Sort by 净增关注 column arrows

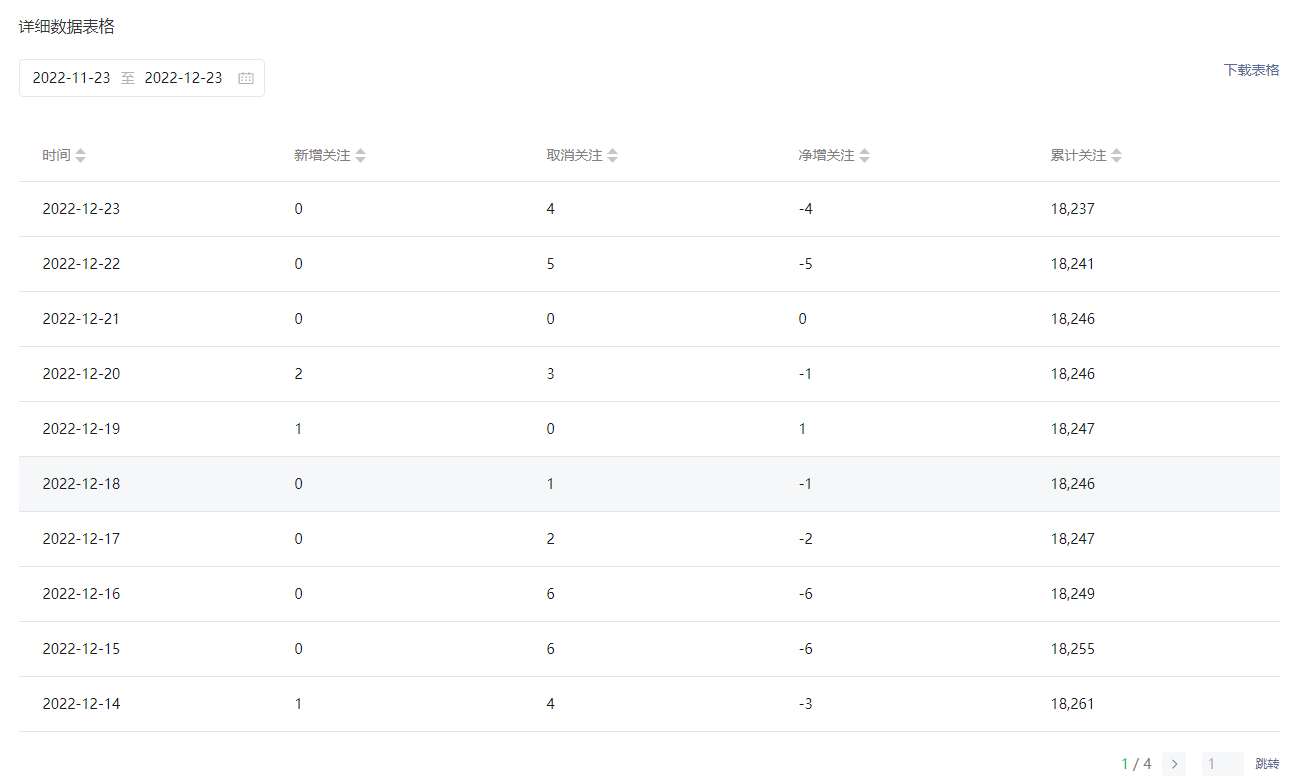[865, 156]
